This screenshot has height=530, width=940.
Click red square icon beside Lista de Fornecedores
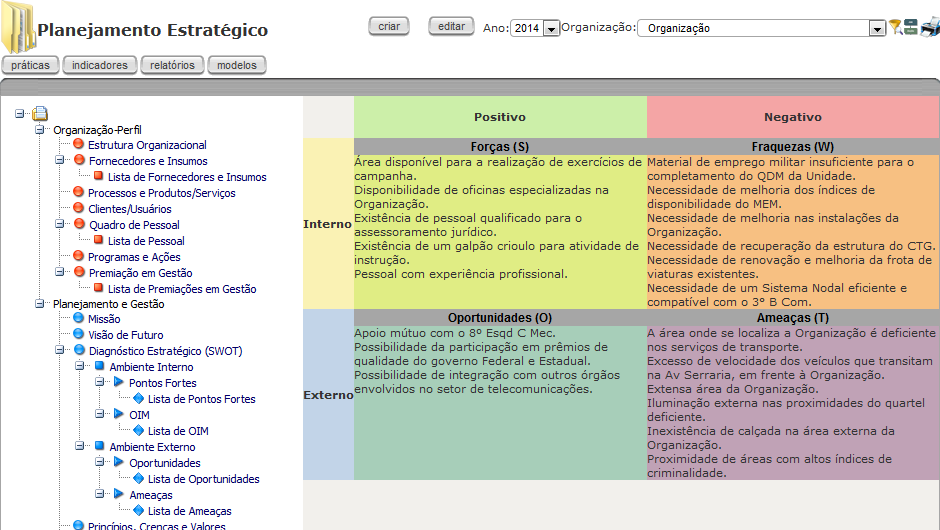[98, 176]
